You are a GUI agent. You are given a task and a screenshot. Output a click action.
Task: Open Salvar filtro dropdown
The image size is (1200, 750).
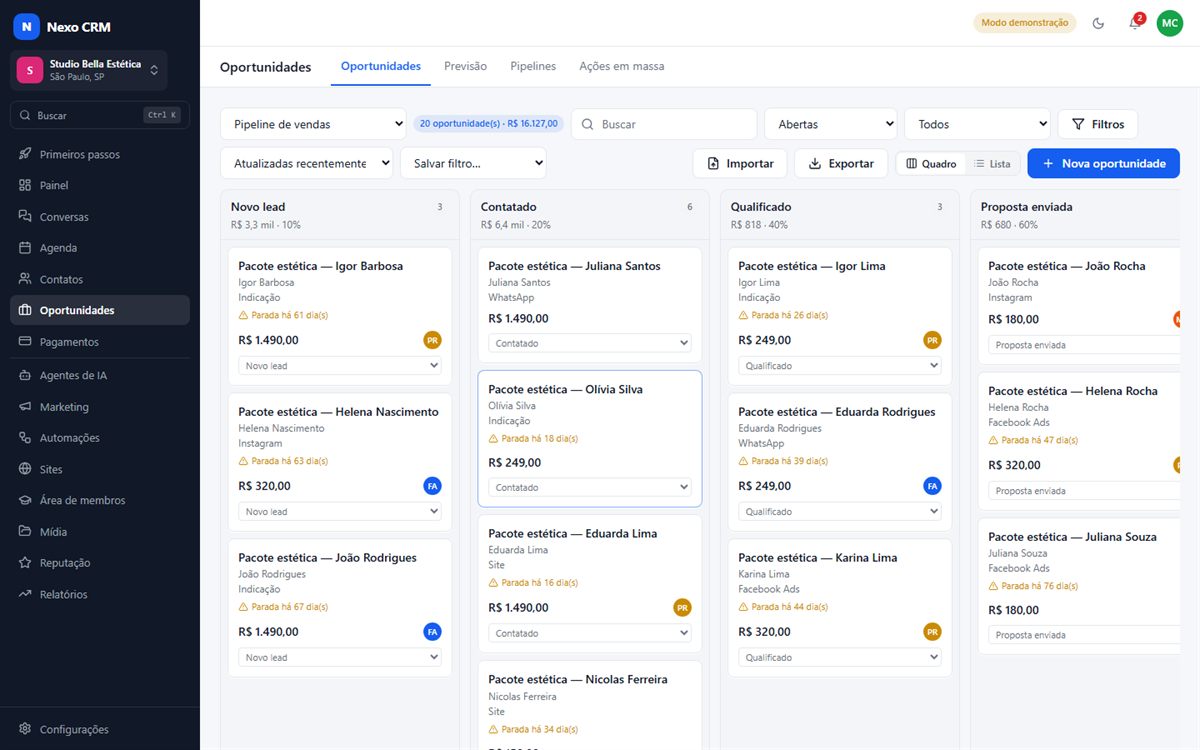(473, 163)
